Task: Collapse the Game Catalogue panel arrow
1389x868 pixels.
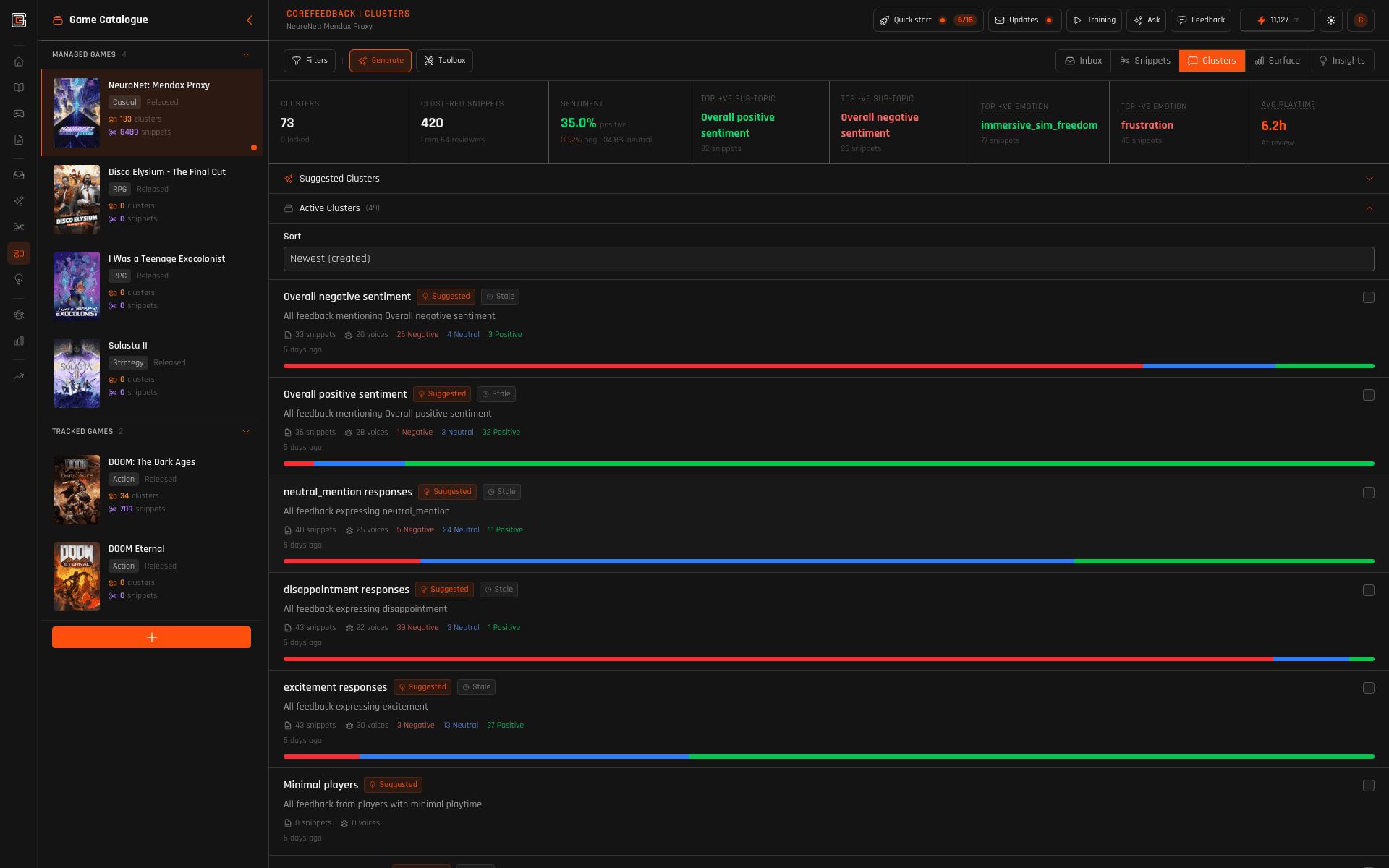Action: click(x=250, y=20)
